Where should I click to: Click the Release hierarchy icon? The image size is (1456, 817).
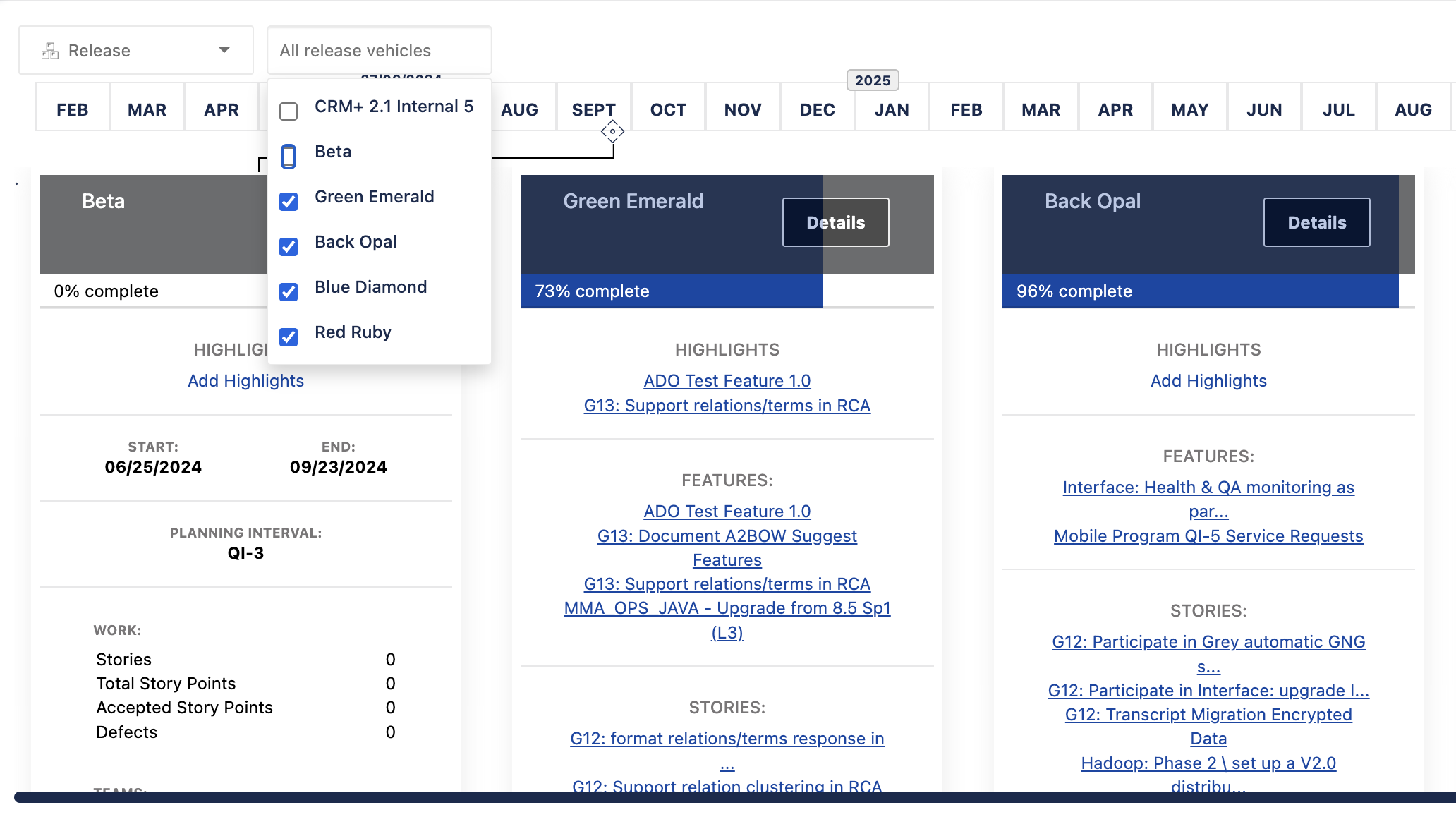[x=50, y=51]
